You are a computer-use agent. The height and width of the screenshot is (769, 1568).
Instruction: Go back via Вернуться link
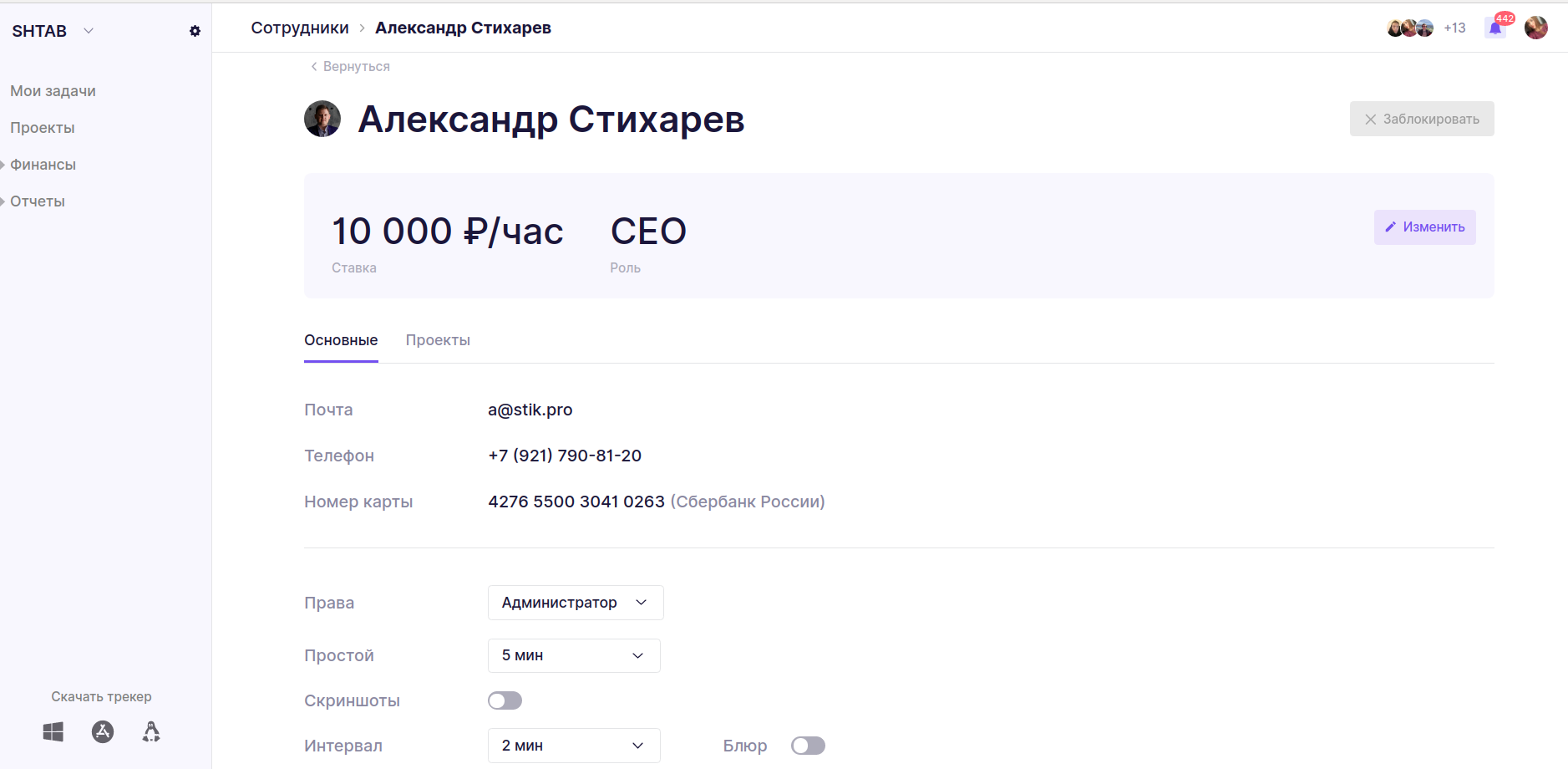pyautogui.click(x=350, y=67)
